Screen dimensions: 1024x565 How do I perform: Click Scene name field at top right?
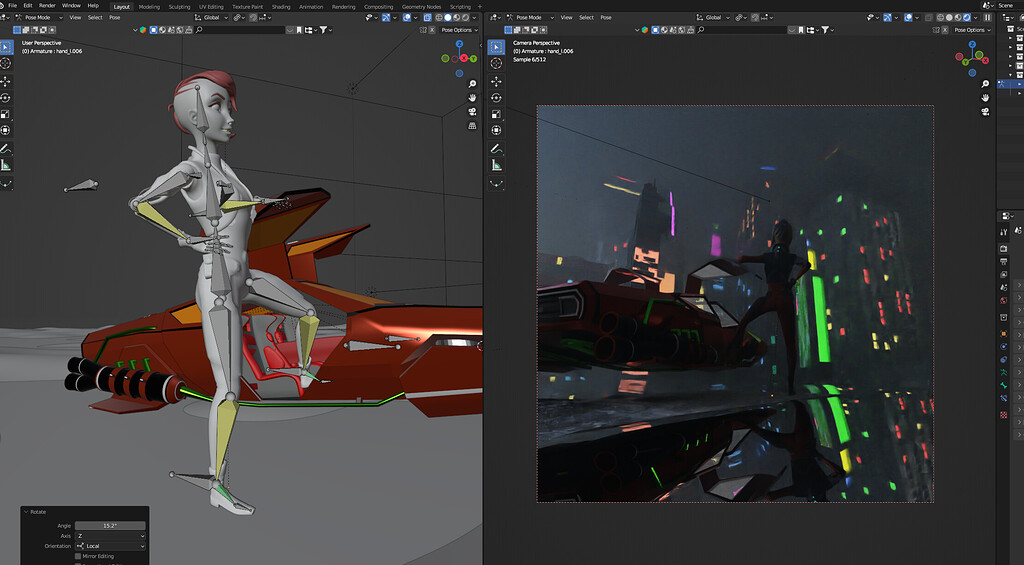click(x=1010, y=5)
